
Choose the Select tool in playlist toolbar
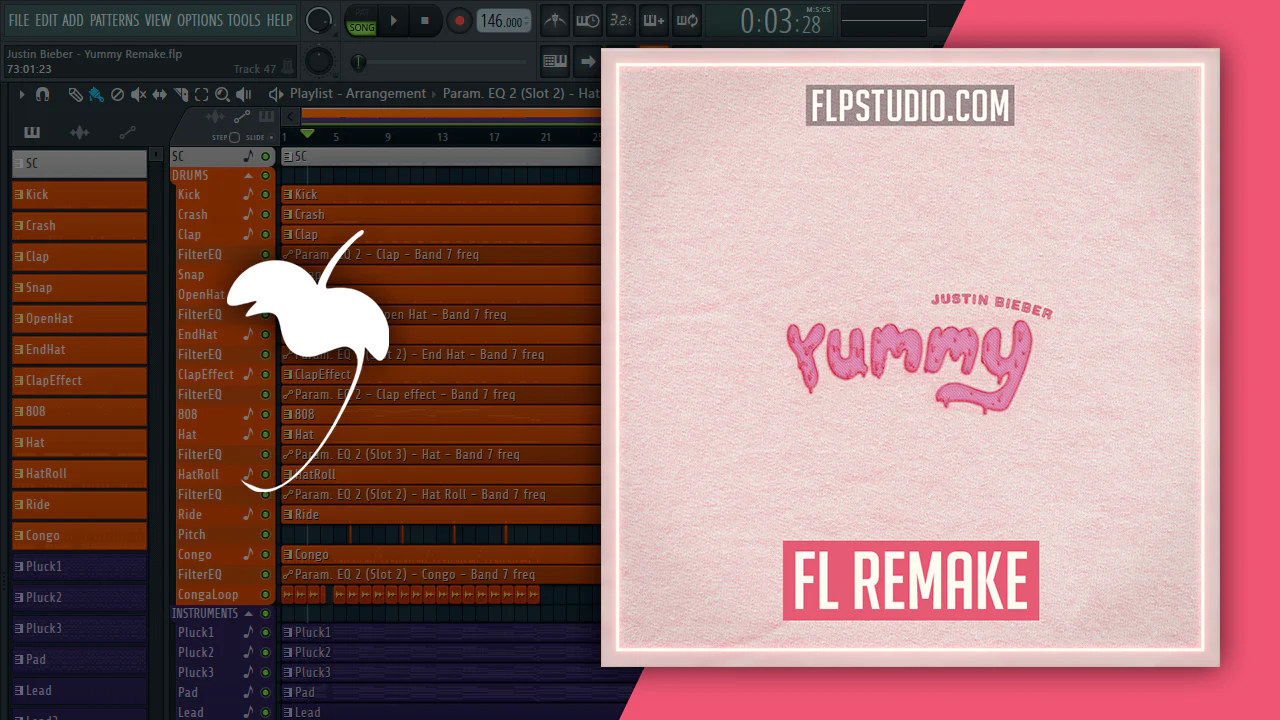[x=201, y=94]
